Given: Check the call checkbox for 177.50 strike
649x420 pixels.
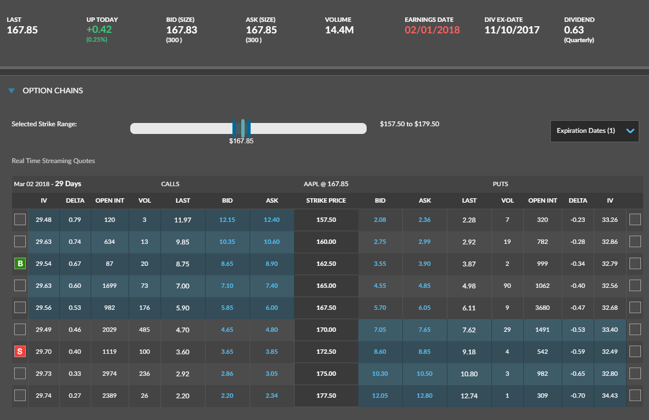Looking at the screenshot, I should click(x=20, y=396).
